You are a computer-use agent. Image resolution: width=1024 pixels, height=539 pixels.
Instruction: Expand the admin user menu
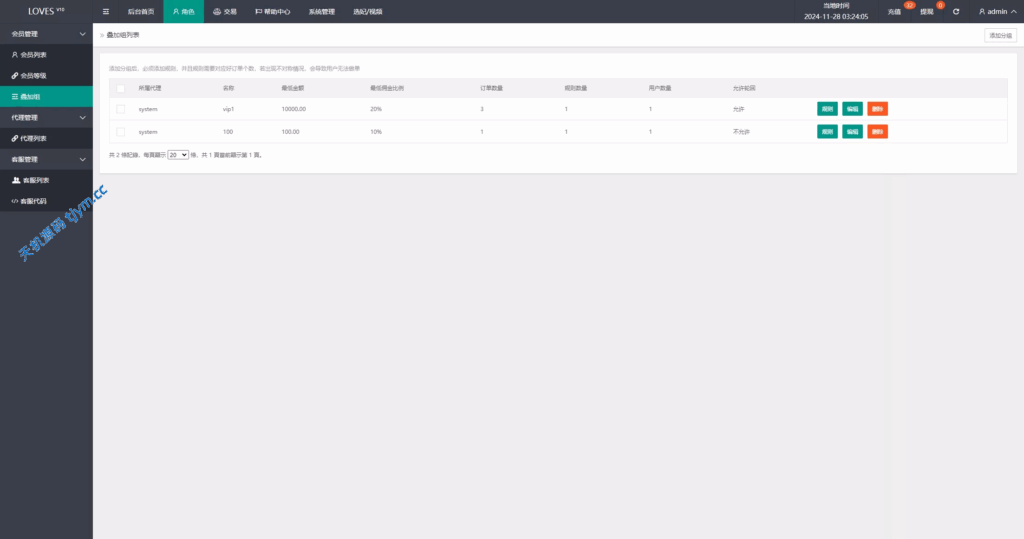pos(996,11)
